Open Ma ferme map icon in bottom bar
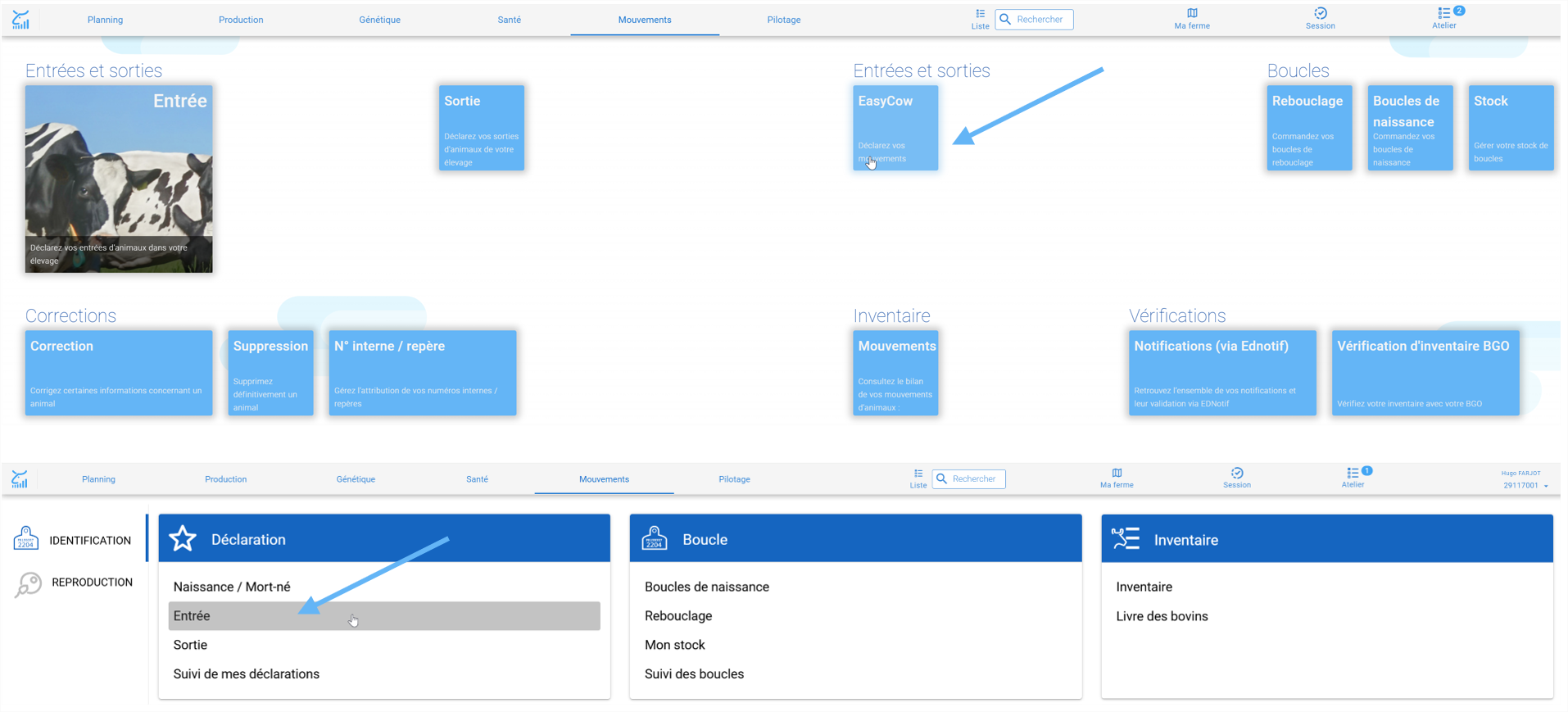 click(1117, 478)
